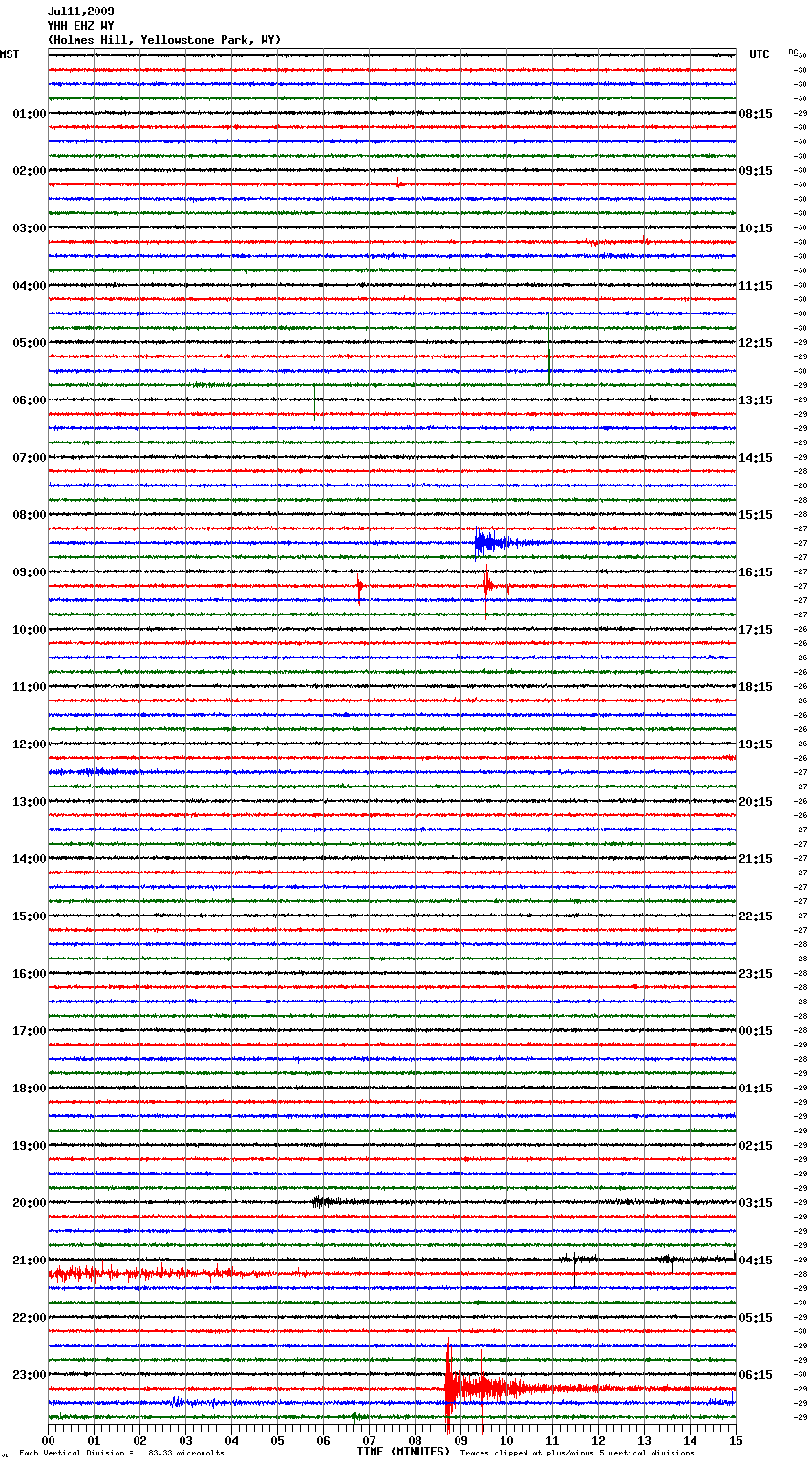Click the Holmes Hill, Yellowstone Park location title
This screenshot has width=812, height=1466.
pos(164,40)
